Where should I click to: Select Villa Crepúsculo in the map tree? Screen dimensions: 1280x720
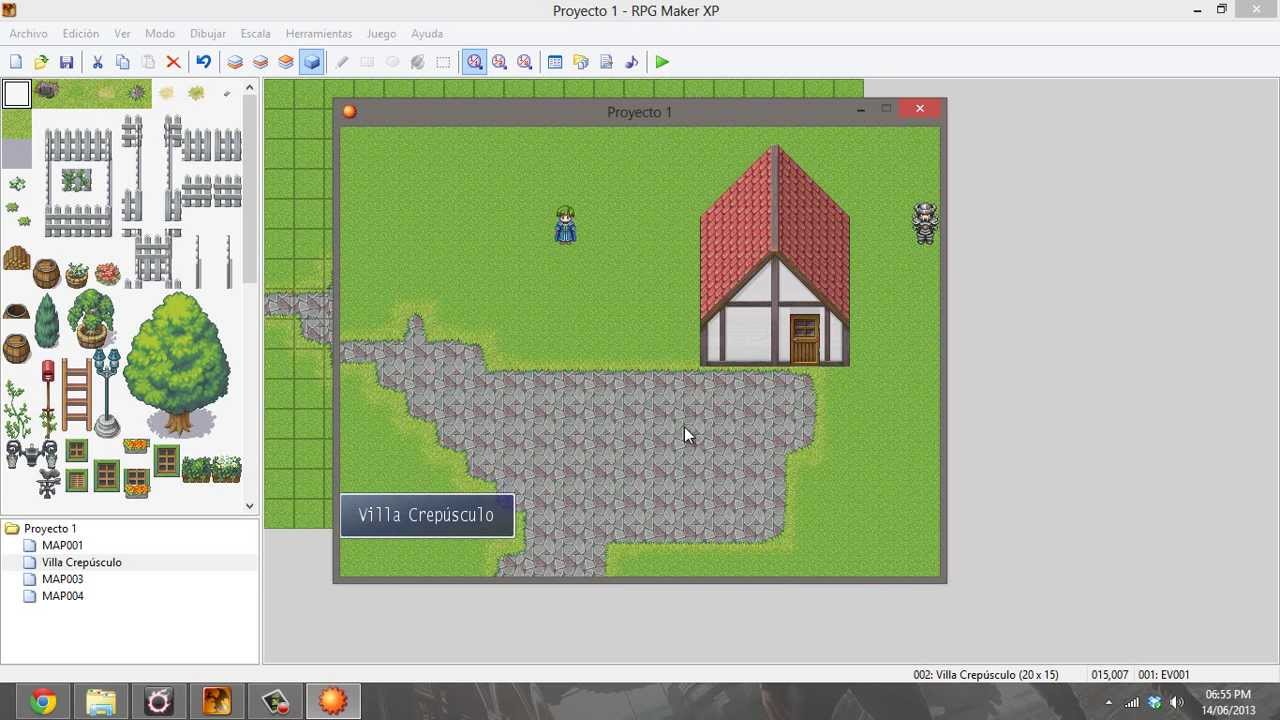(x=82, y=563)
